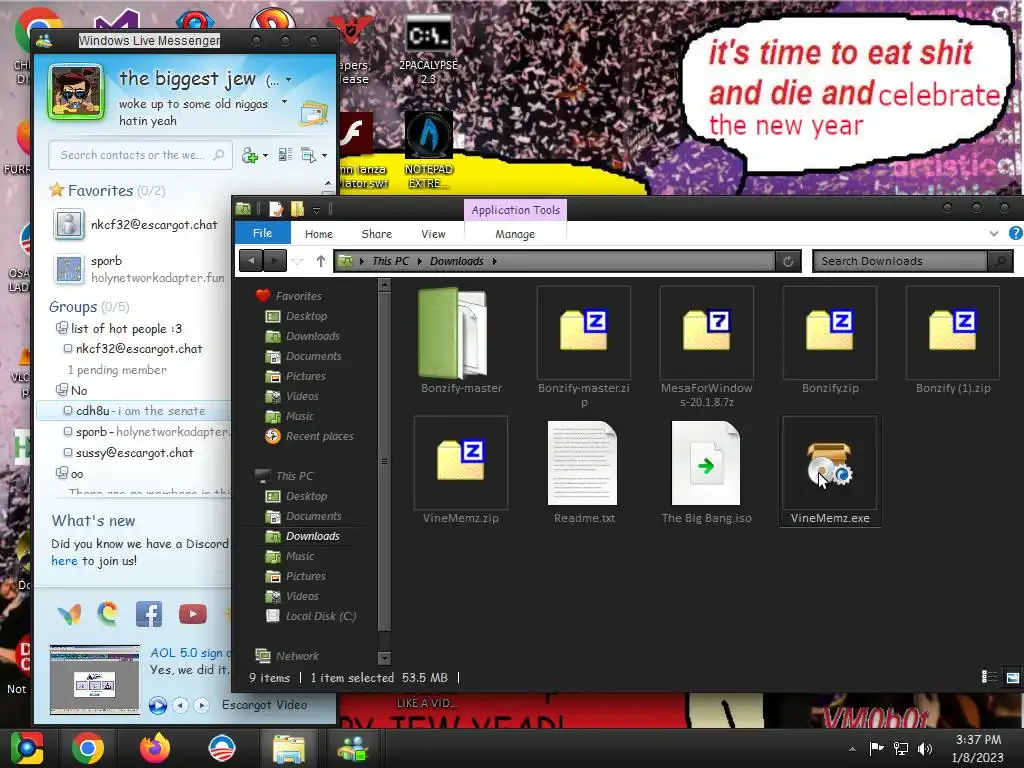Open the Add contact dropdown arrow
Image resolution: width=1024 pixels, height=768 pixels.
(x=265, y=156)
